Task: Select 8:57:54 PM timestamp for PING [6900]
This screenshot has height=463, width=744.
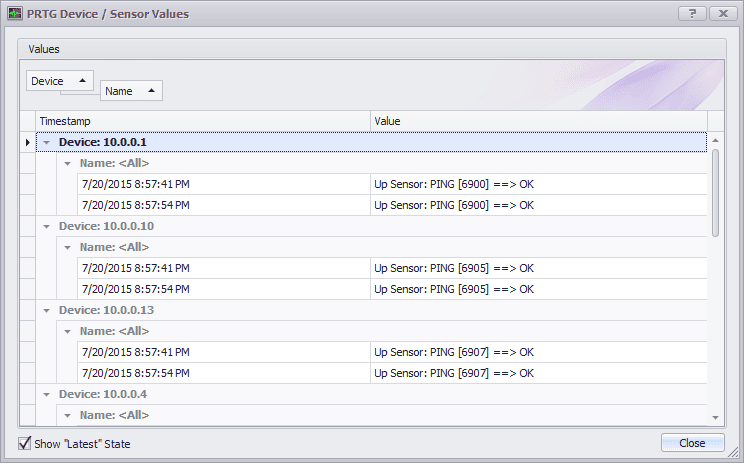Action: pyautogui.click(x=136, y=205)
